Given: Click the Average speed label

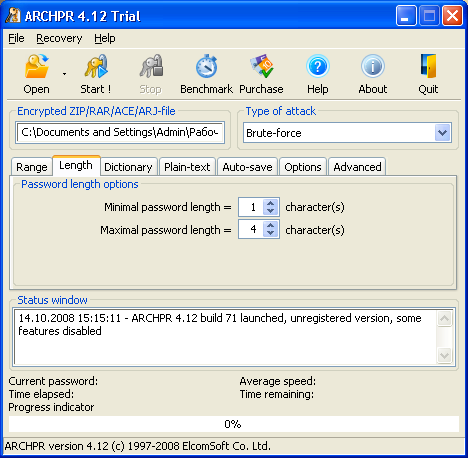Looking at the screenshot, I should (x=278, y=381).
